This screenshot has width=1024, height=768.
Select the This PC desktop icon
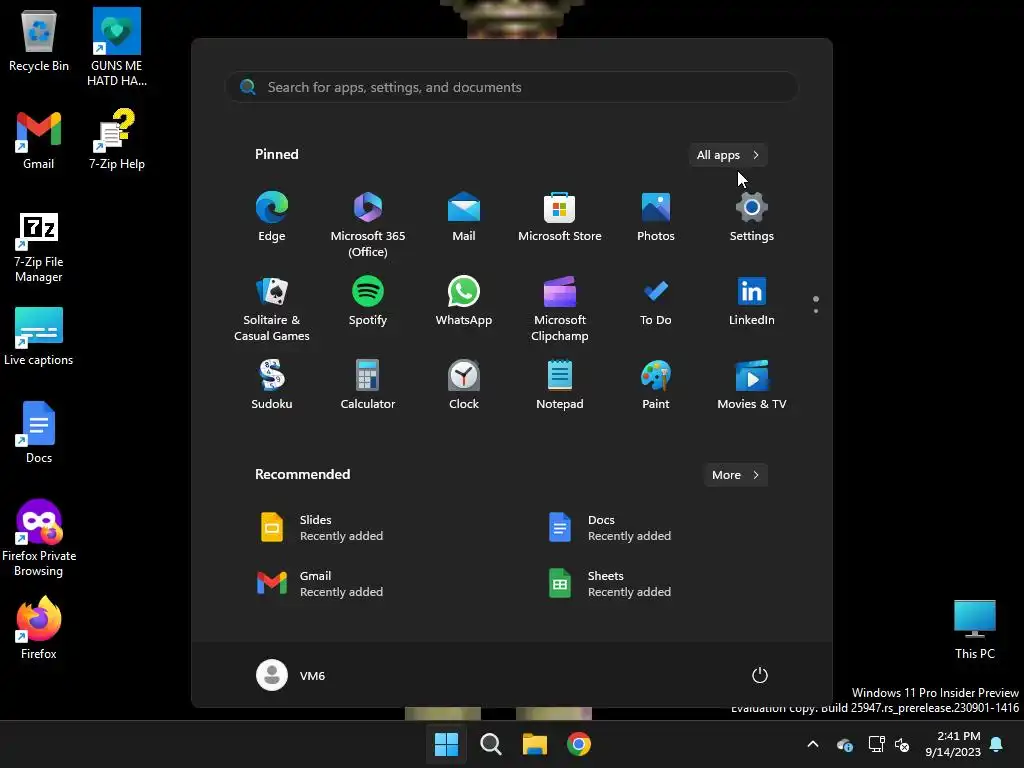click(x=975, y=630)
